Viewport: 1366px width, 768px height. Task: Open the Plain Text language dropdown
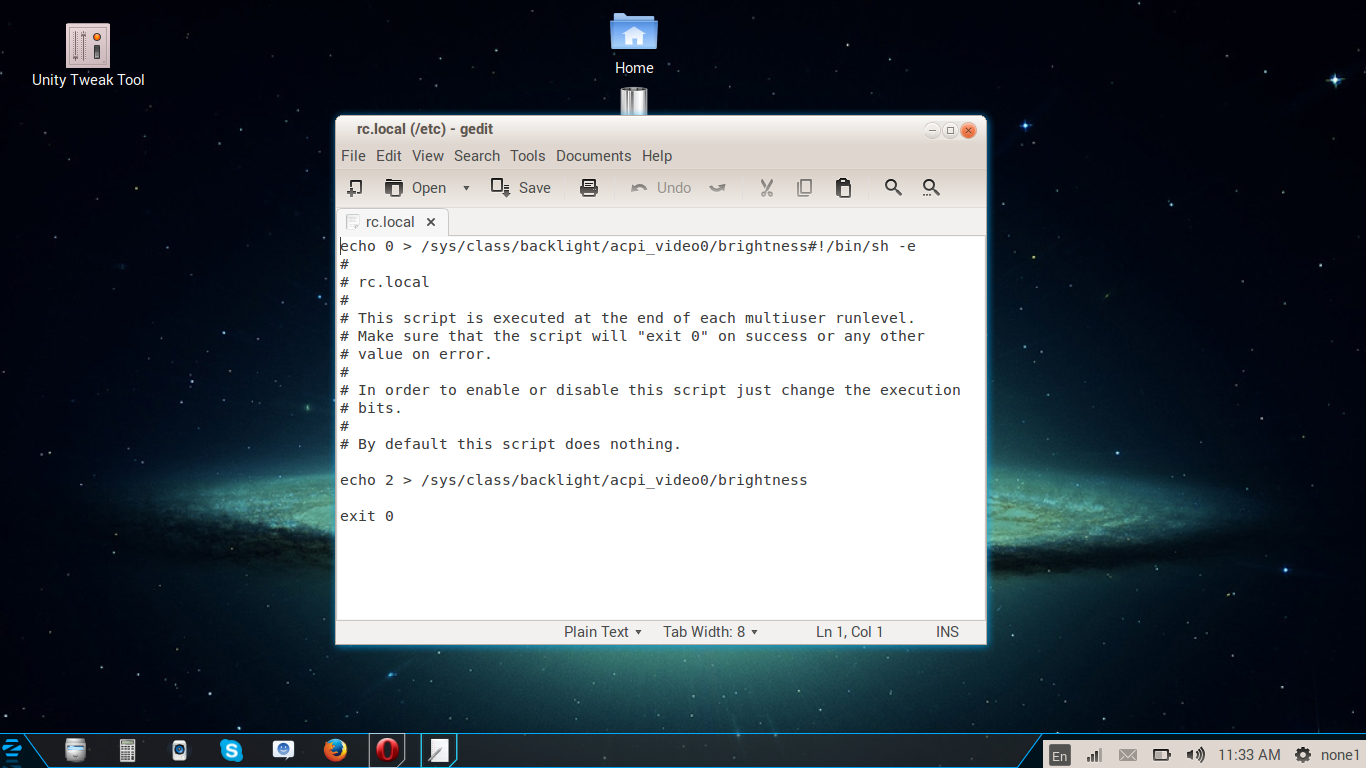[603, 632]
